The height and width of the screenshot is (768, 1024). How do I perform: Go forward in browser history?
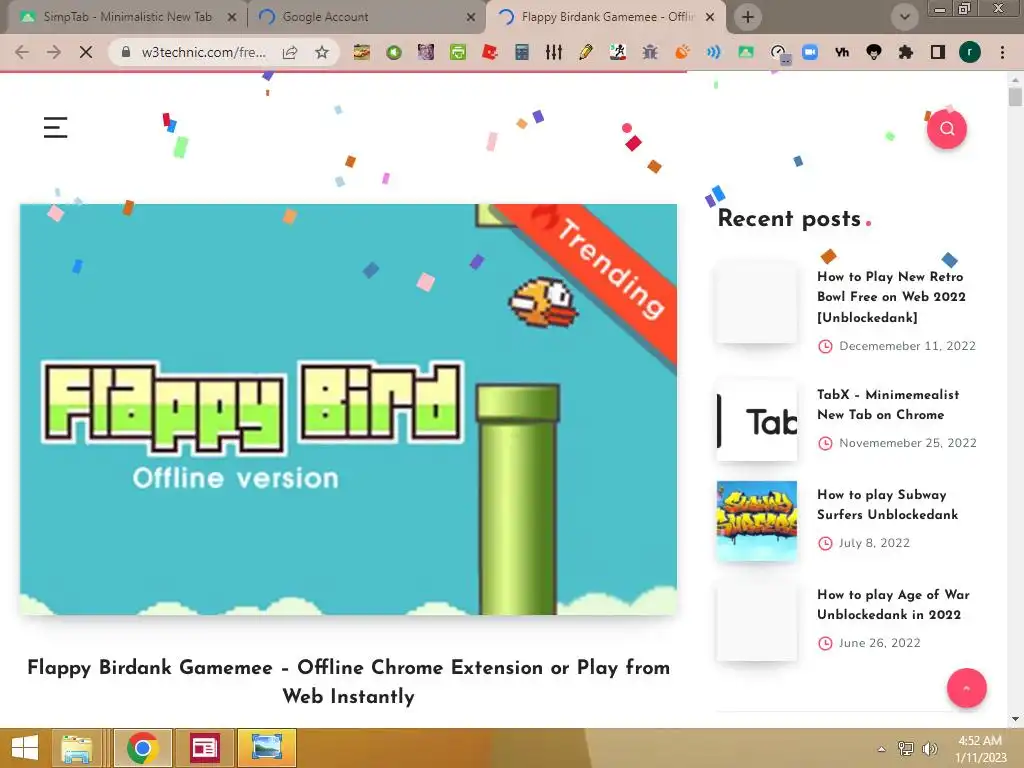point(54,52)
